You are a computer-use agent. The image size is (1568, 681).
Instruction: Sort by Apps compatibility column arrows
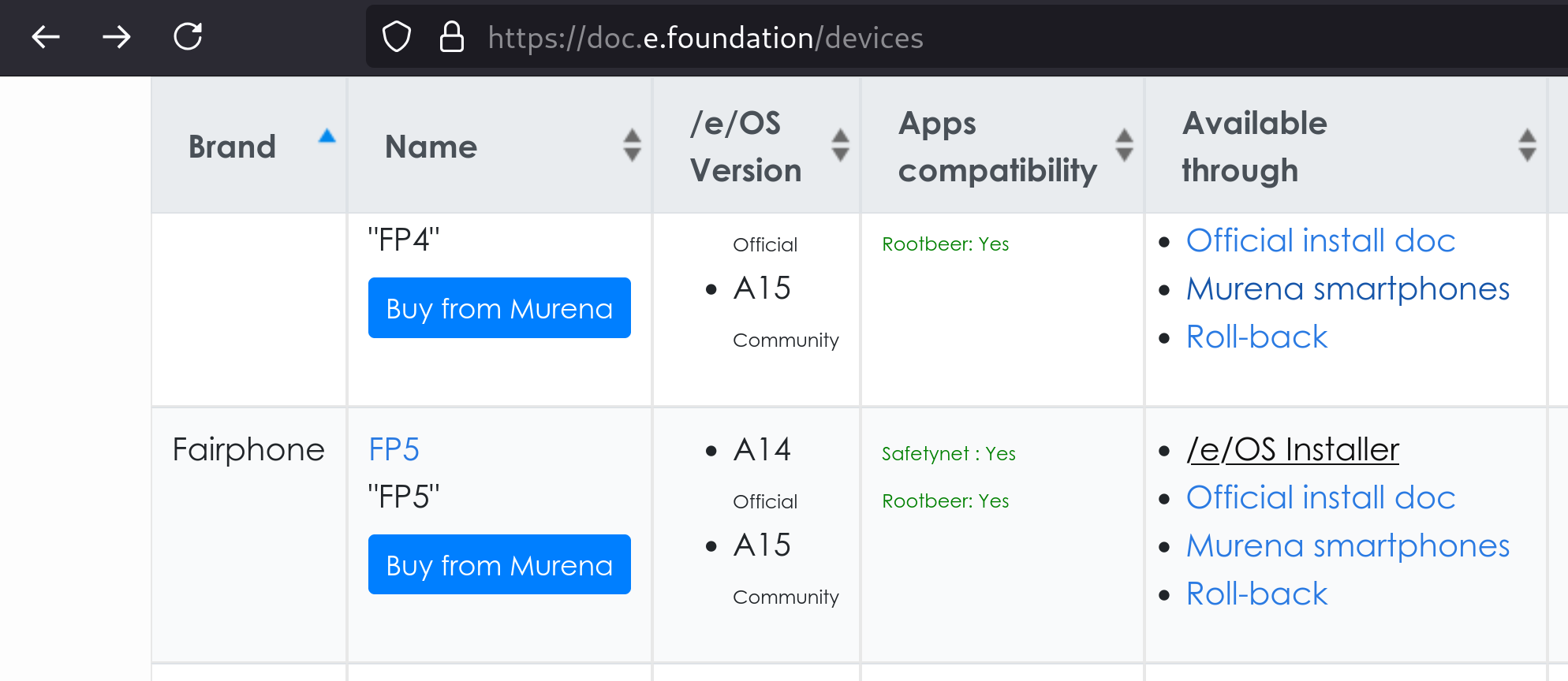tap(1125, 145)
